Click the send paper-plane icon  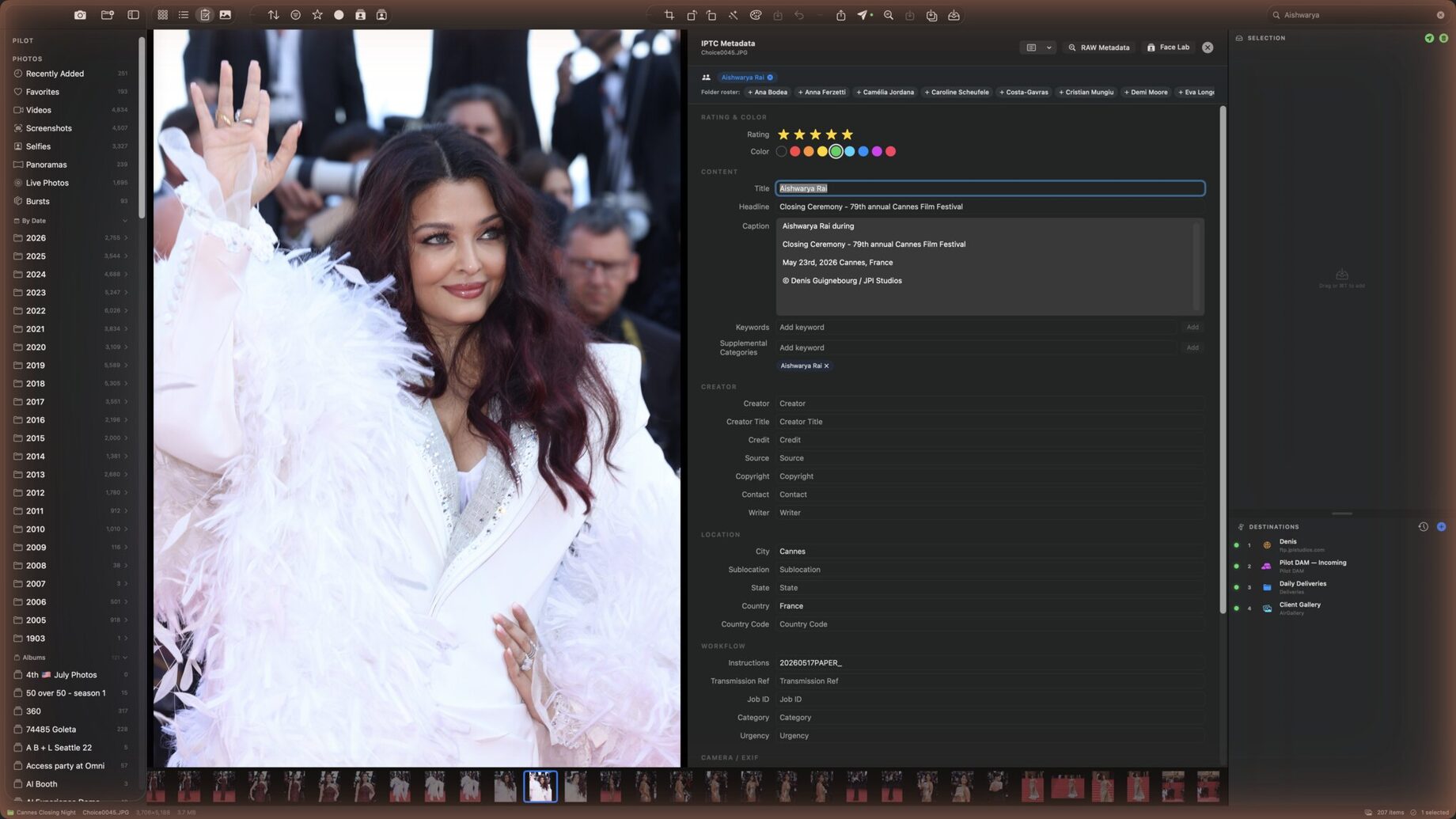[x=862, y=15]
